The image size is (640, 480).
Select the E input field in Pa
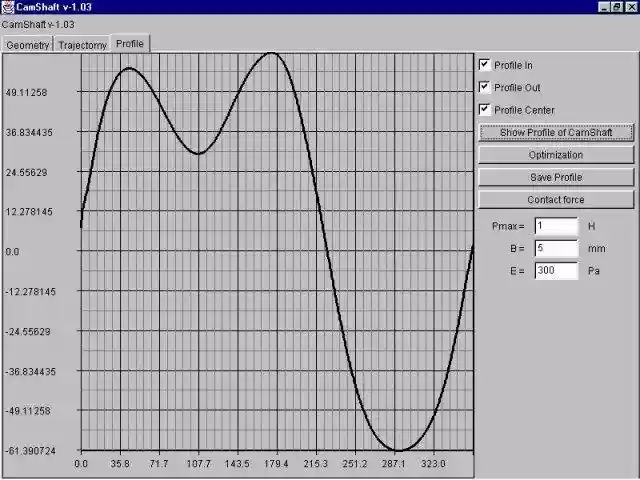(x=555, y=270)
